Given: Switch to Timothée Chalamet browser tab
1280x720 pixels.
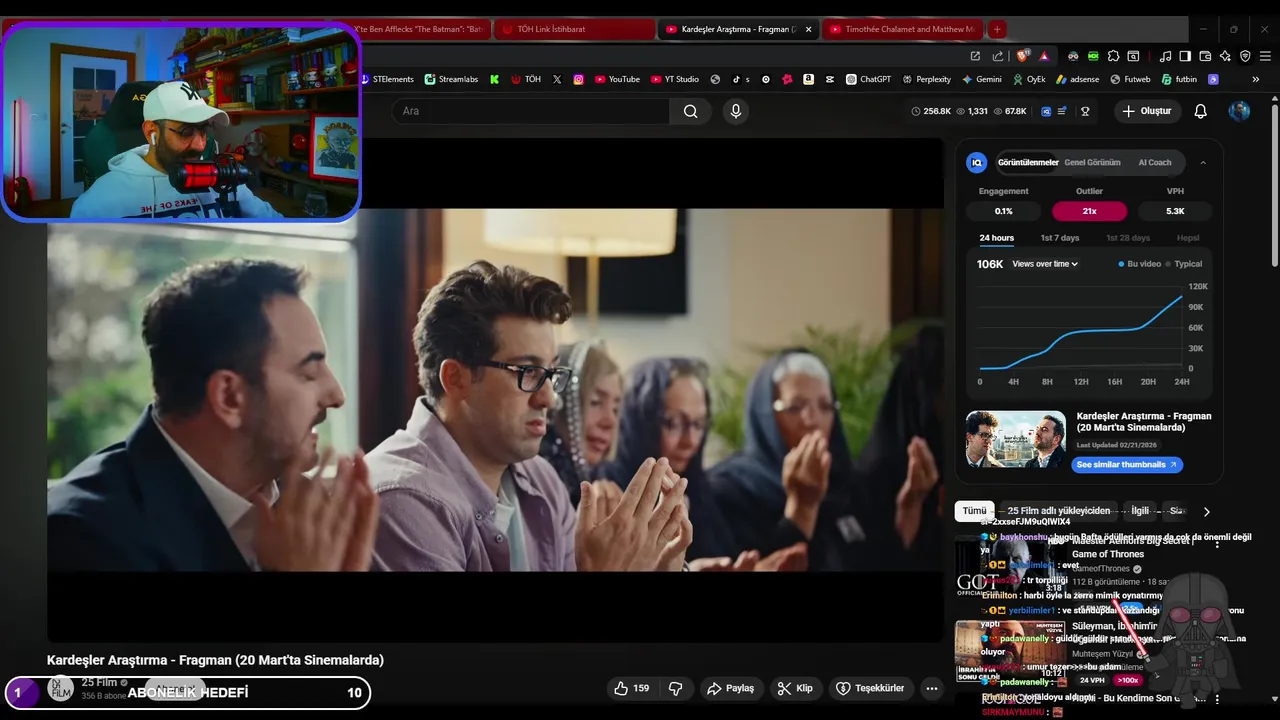Looking at the screenshot, I should 900,29.
